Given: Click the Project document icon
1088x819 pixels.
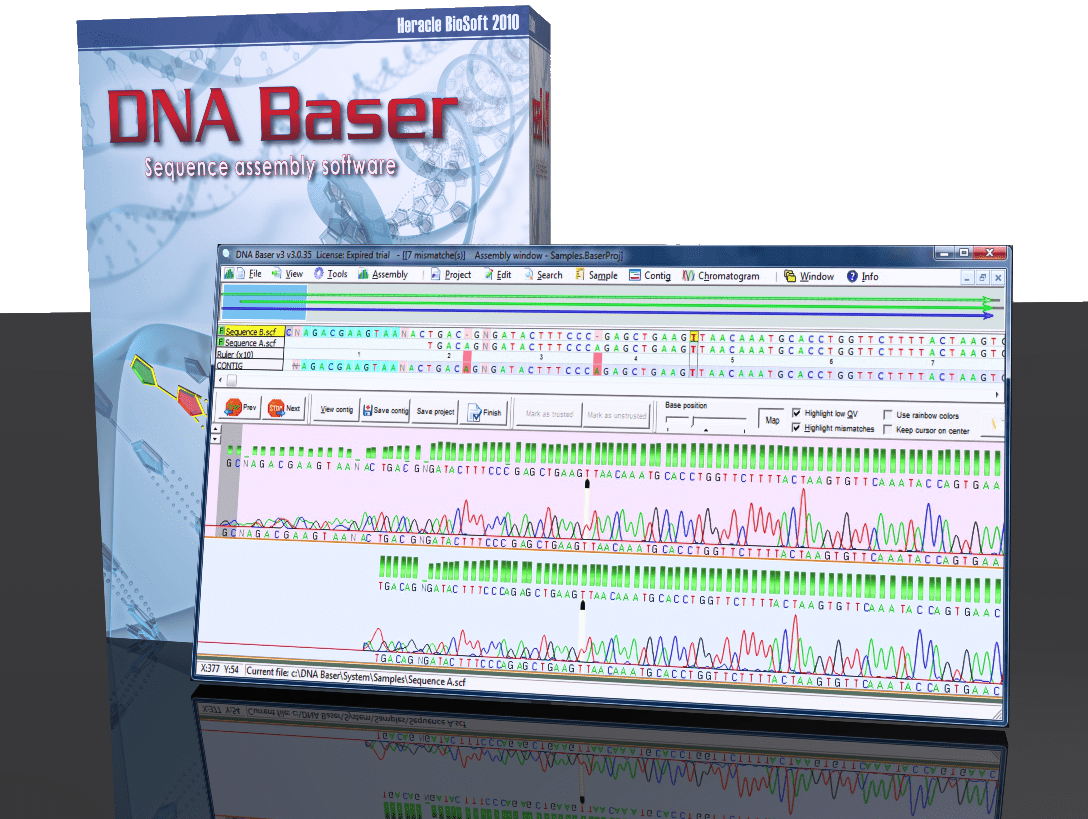Looking at the screenshot, I should (435, 275).
